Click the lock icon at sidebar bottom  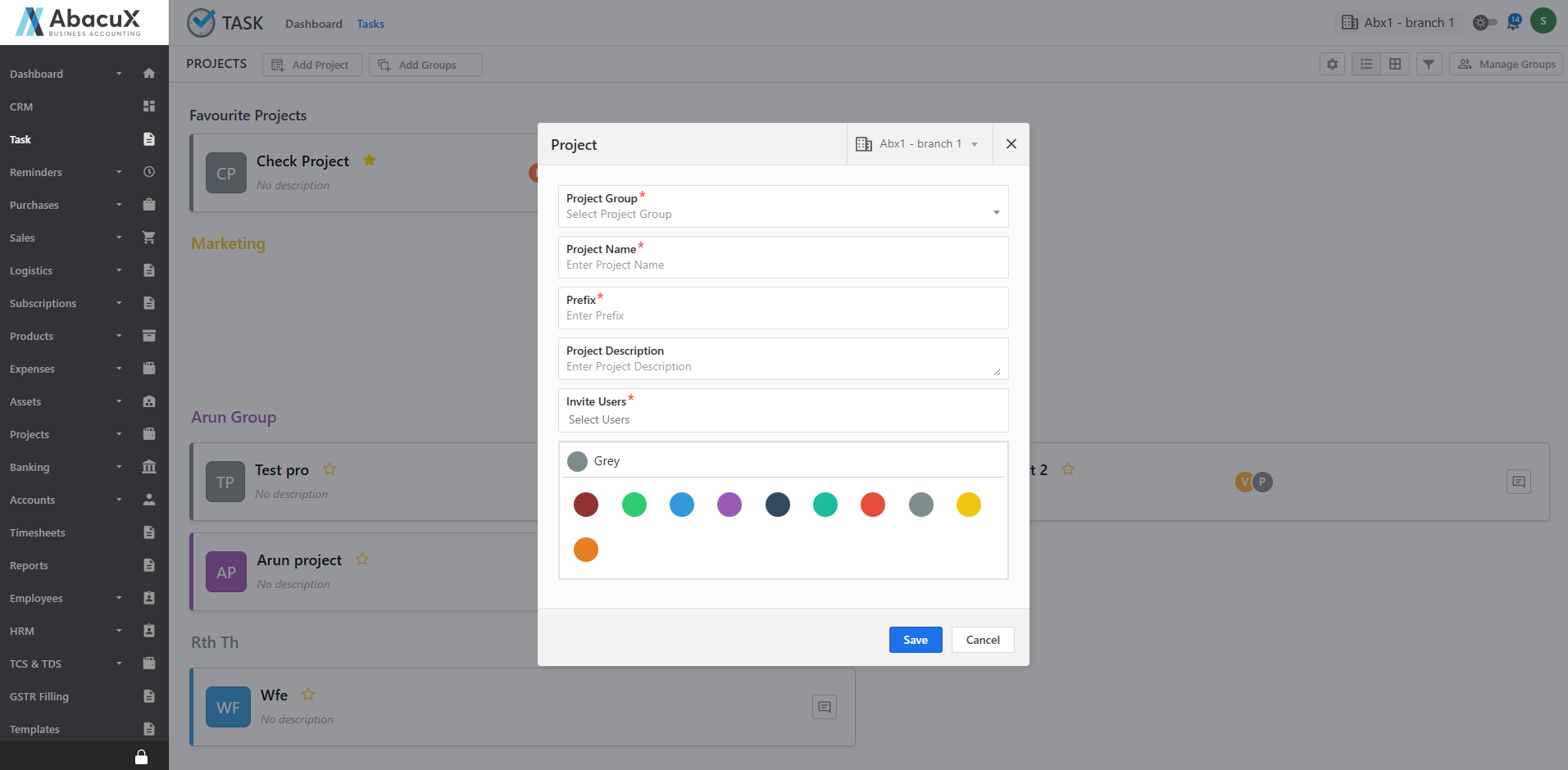[141, 757]
